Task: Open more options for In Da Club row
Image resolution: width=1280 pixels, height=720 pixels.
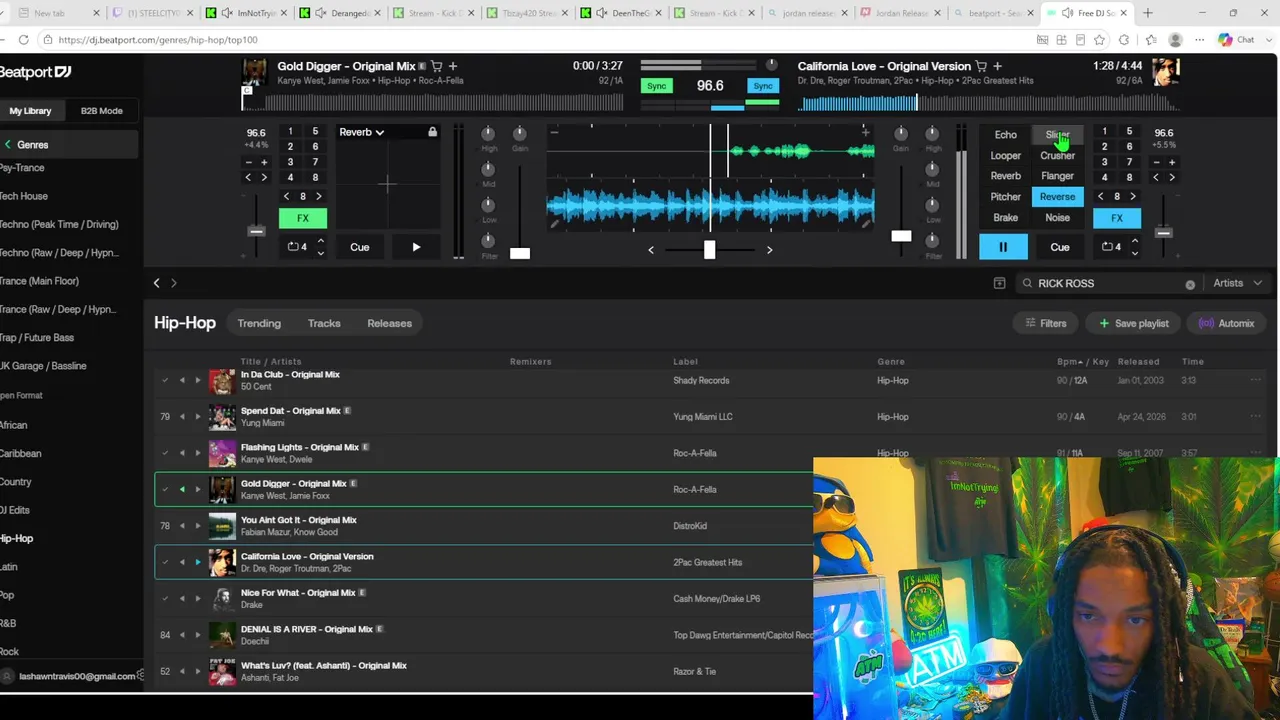Action: pos(1255,380)
